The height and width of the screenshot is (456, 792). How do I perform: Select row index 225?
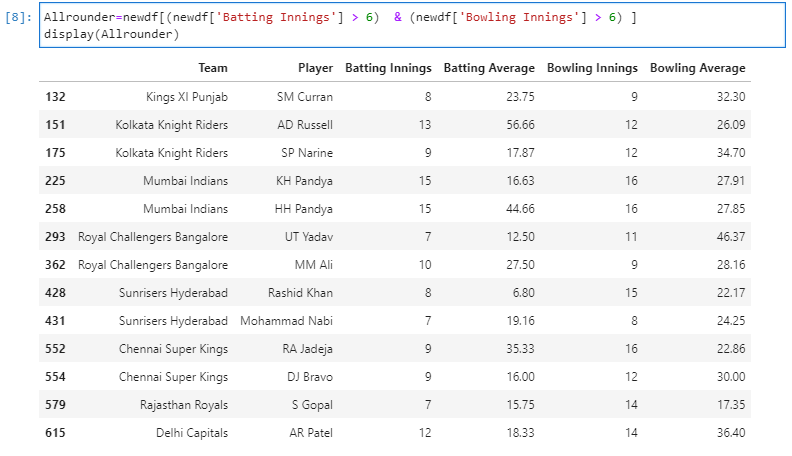tap(55, 181)
